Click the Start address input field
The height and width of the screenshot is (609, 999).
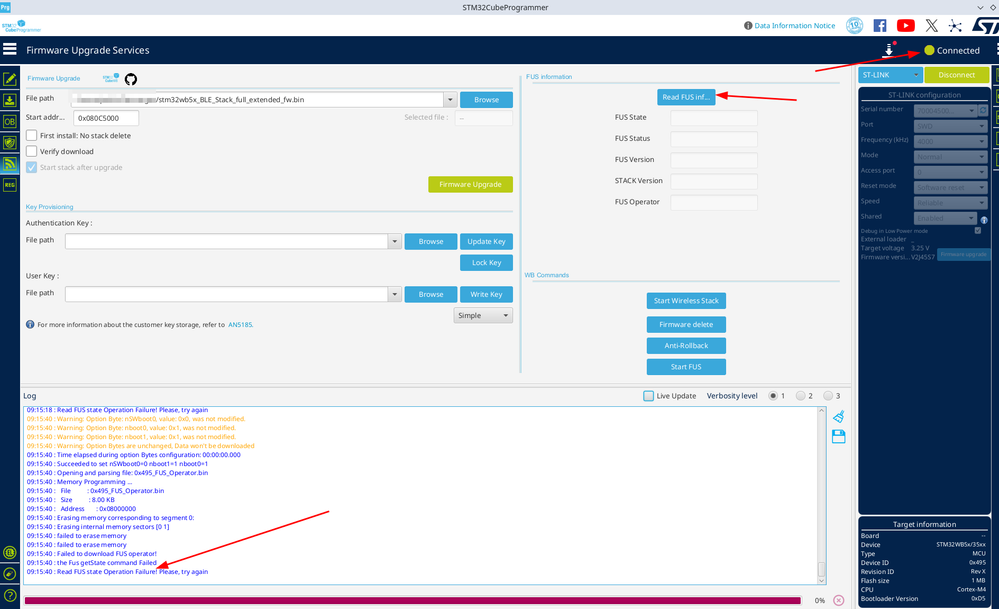(106, 118)
